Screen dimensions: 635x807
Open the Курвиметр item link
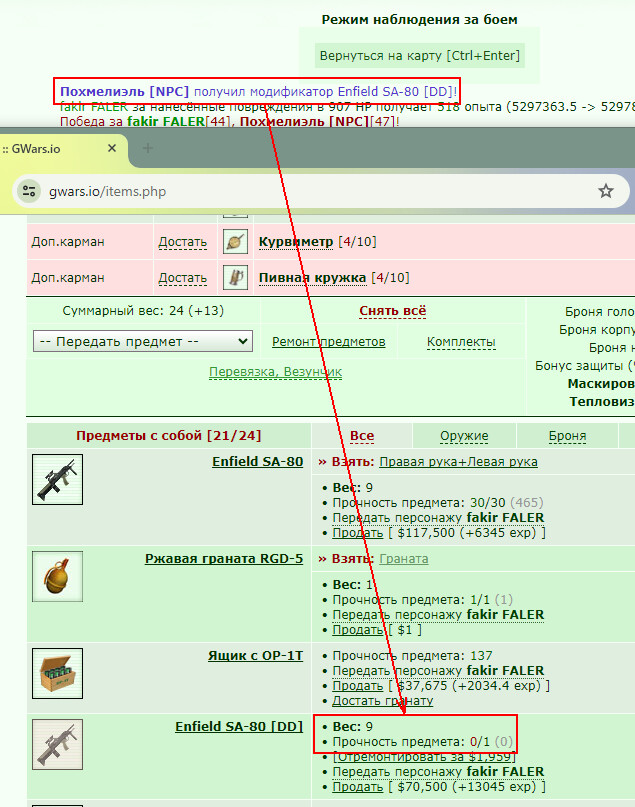(x=295, y=242)
